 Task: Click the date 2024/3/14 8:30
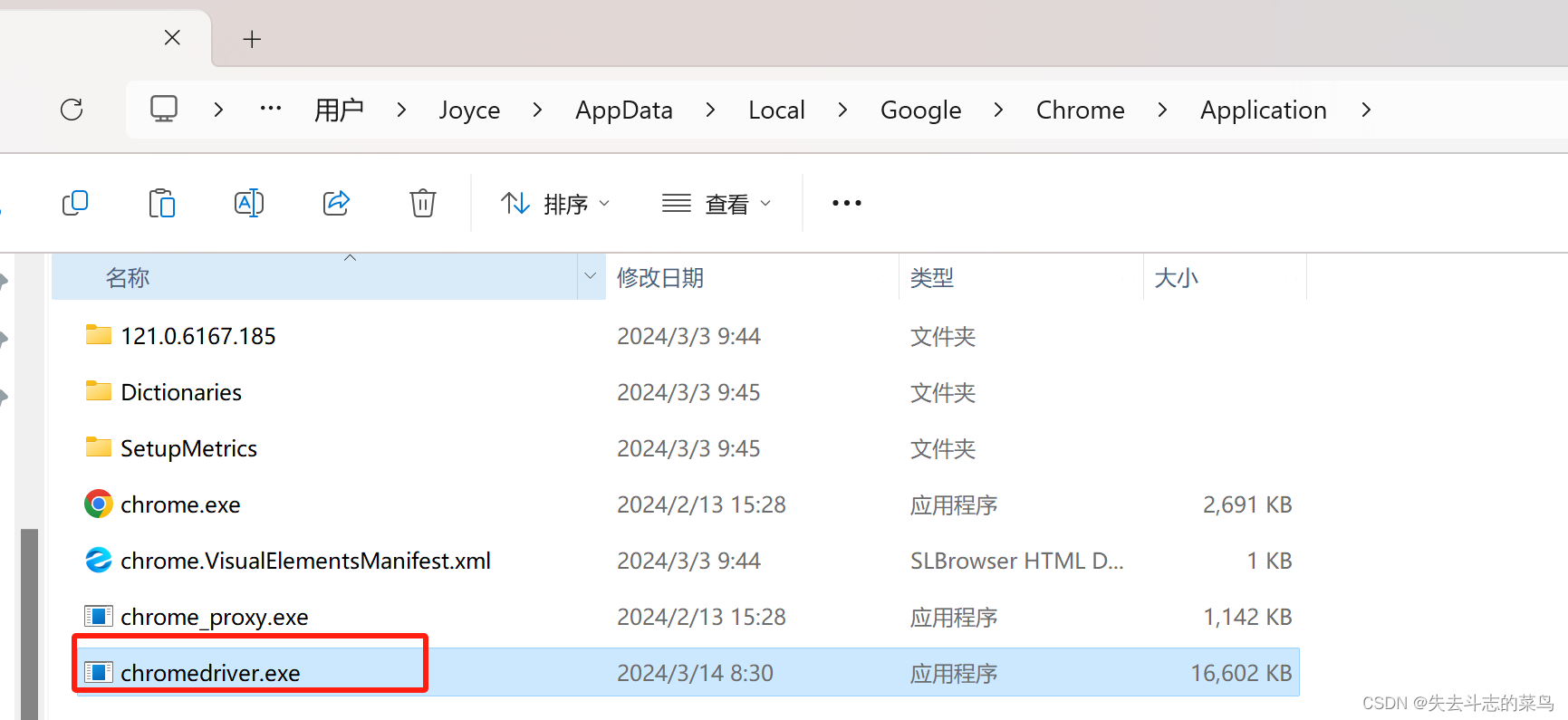point(695,673)
